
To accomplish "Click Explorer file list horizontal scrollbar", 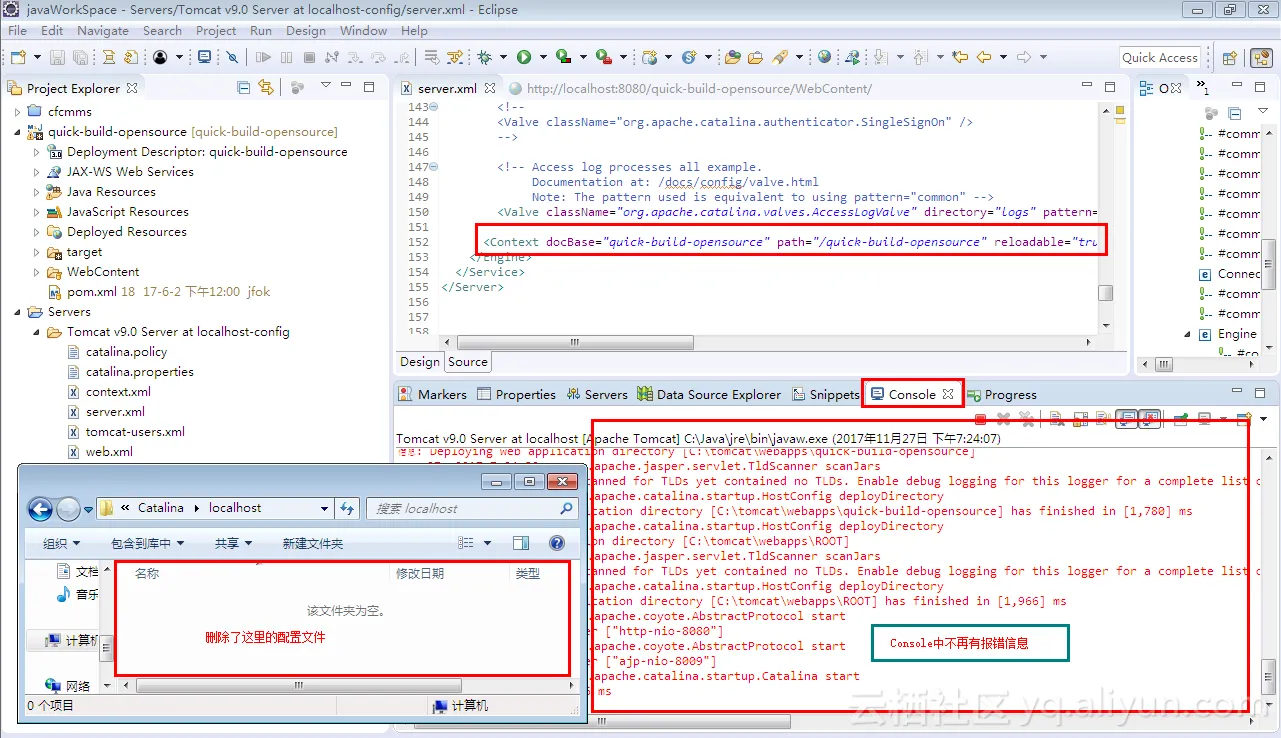I will pyautogui.click(x=298, y=686).
